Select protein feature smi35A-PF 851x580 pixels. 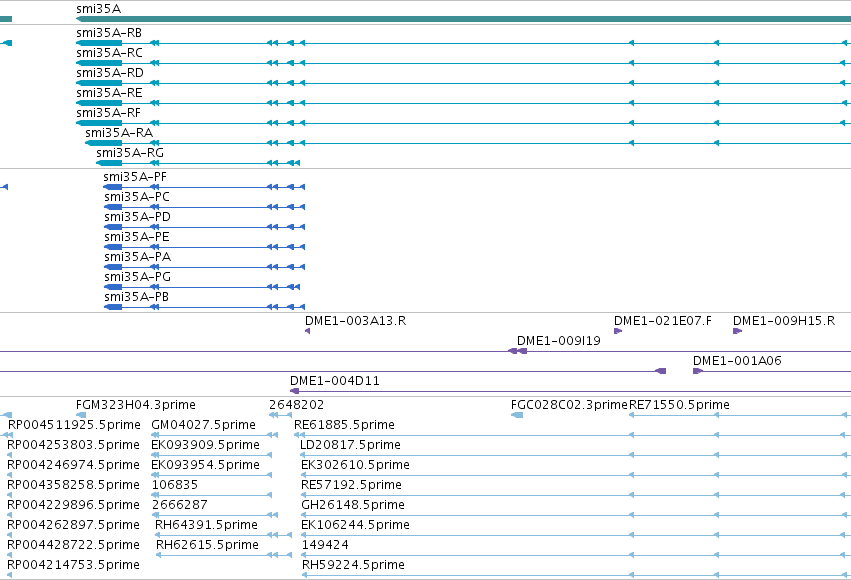135,177
